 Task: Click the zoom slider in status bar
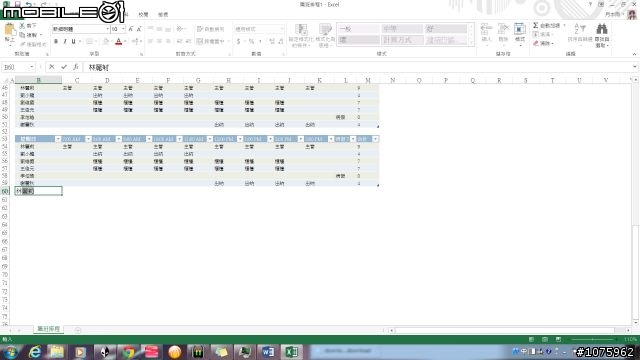point(593,340)
